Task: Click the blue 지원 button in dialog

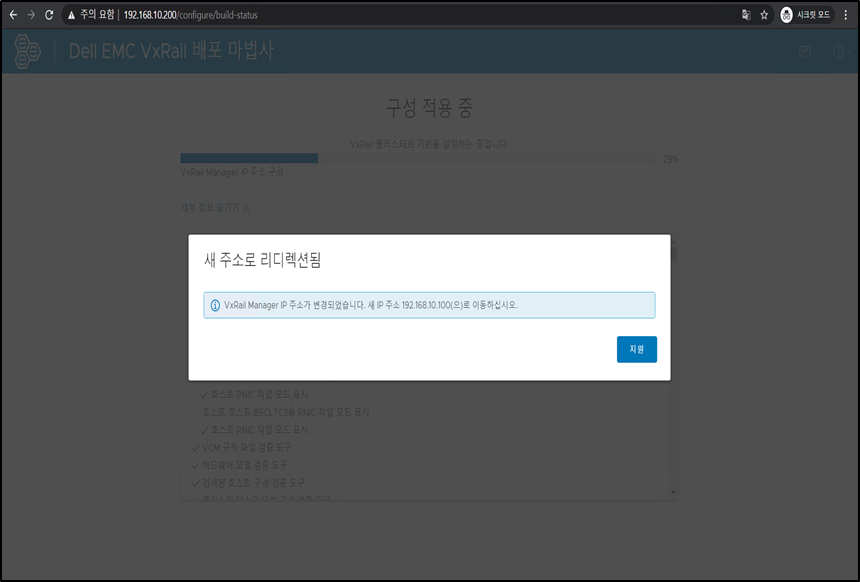Action: coord(636,349)
